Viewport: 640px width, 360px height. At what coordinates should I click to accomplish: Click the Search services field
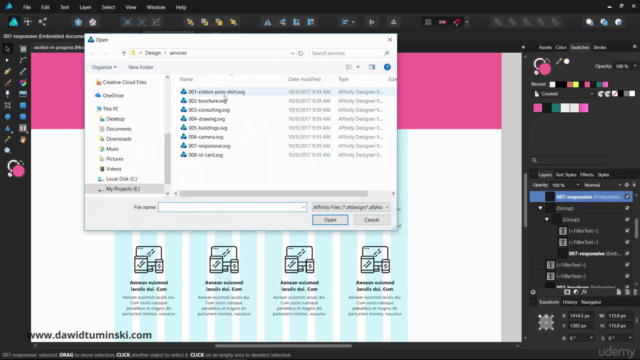(x=349, y=53)
